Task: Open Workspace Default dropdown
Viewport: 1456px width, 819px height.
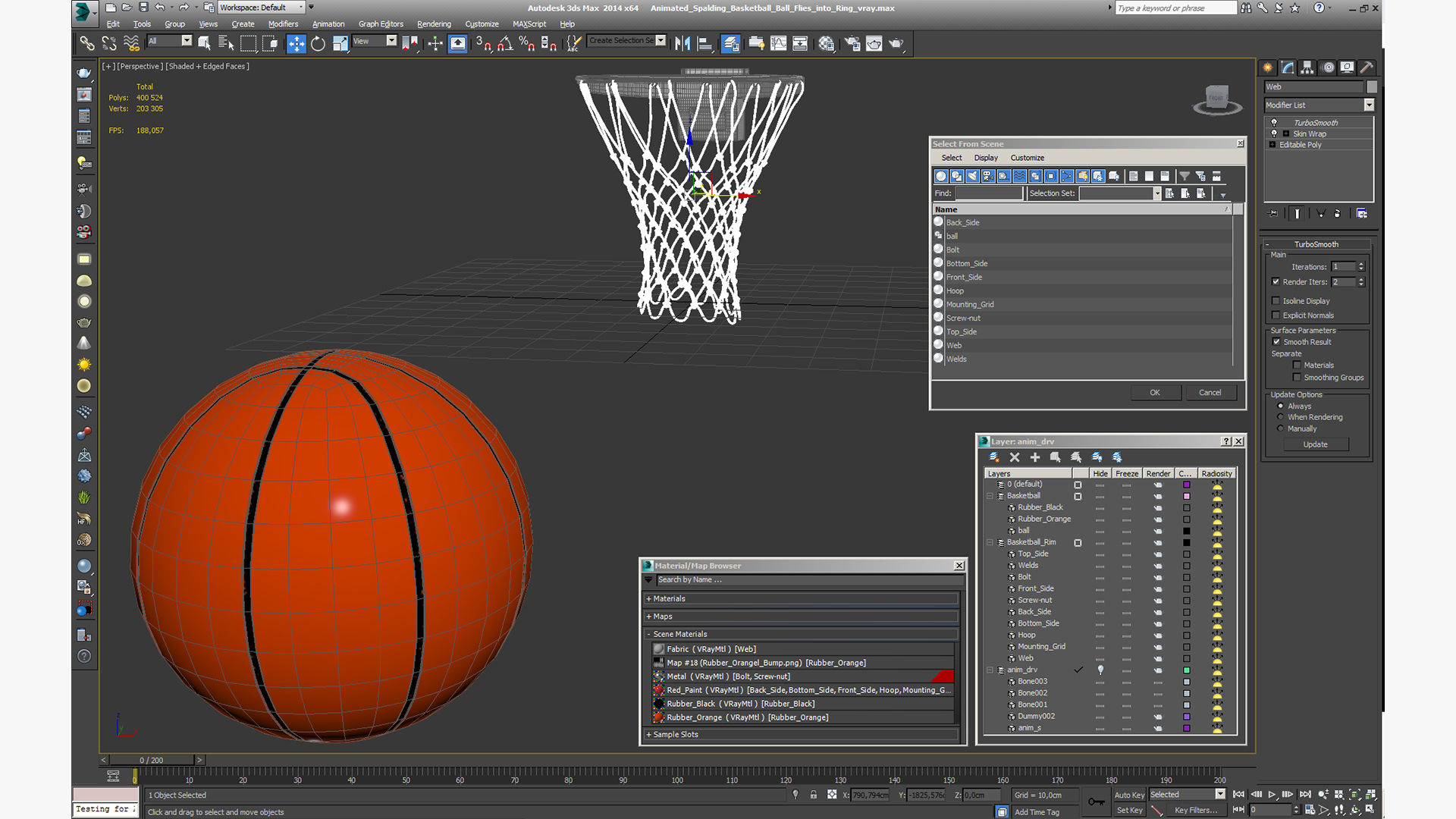Action: pos(262,8)
